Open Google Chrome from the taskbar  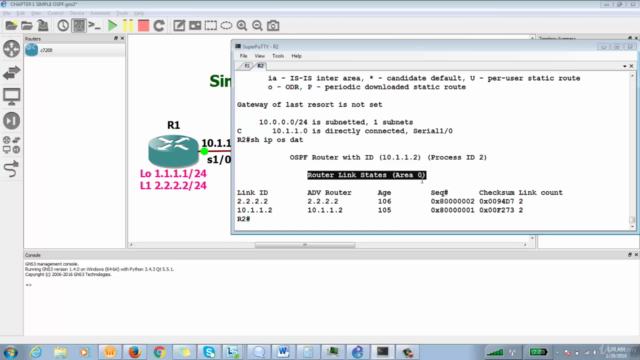[x=159, y=352]
